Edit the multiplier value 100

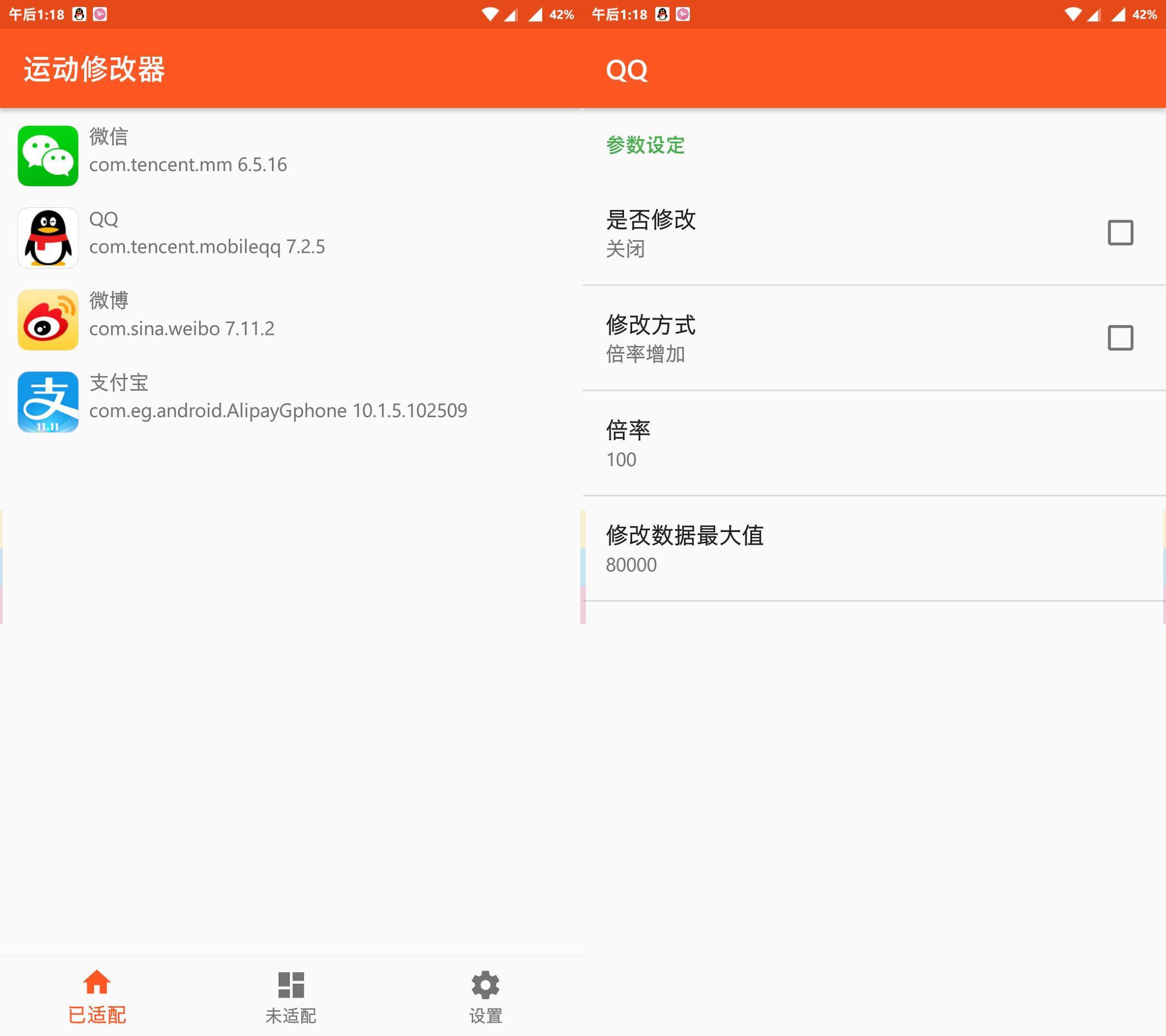(621, 459)
